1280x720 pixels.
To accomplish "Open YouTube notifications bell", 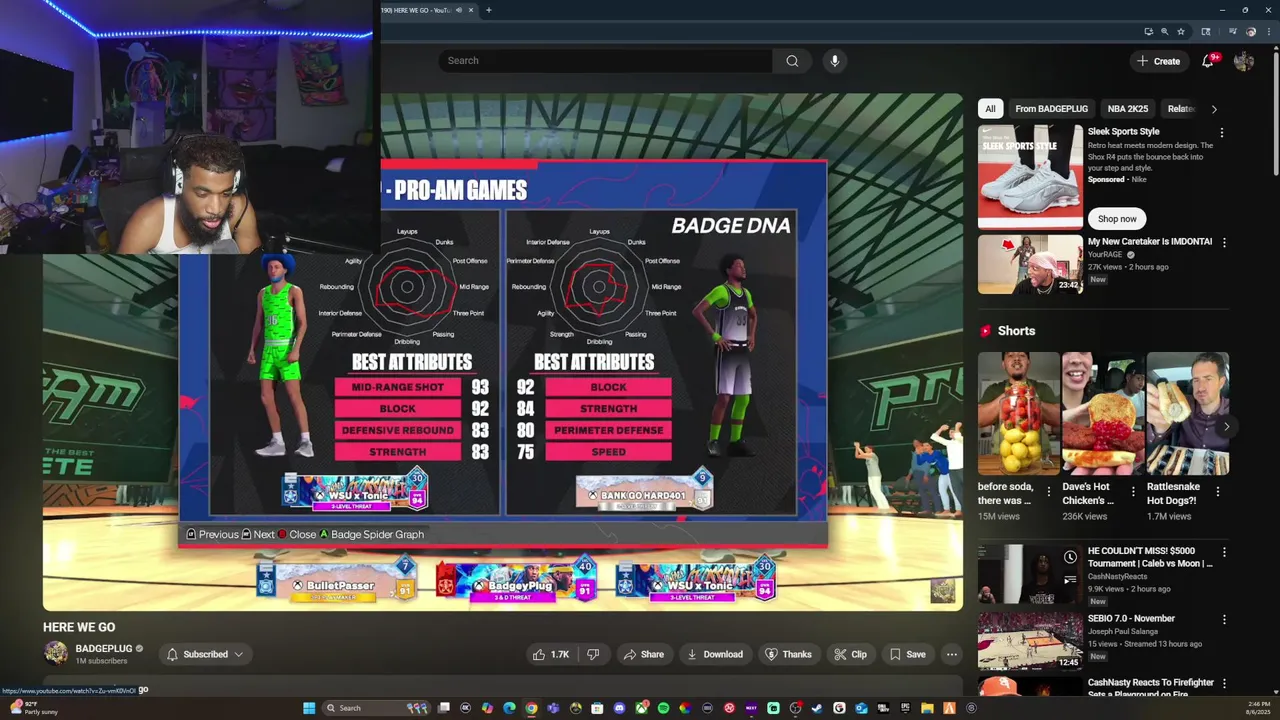I will (x=1208, y=61).
